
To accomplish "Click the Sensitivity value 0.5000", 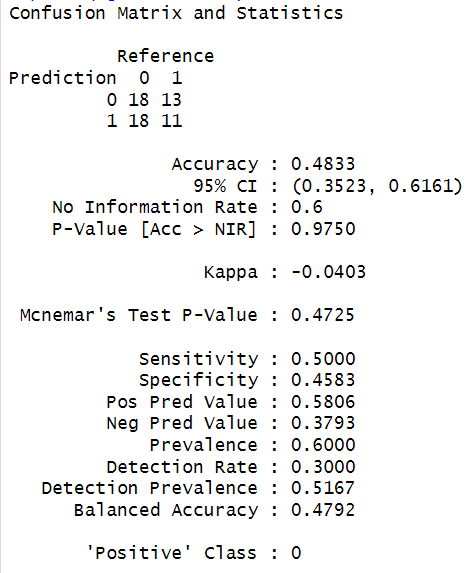I will coord(323,359).
